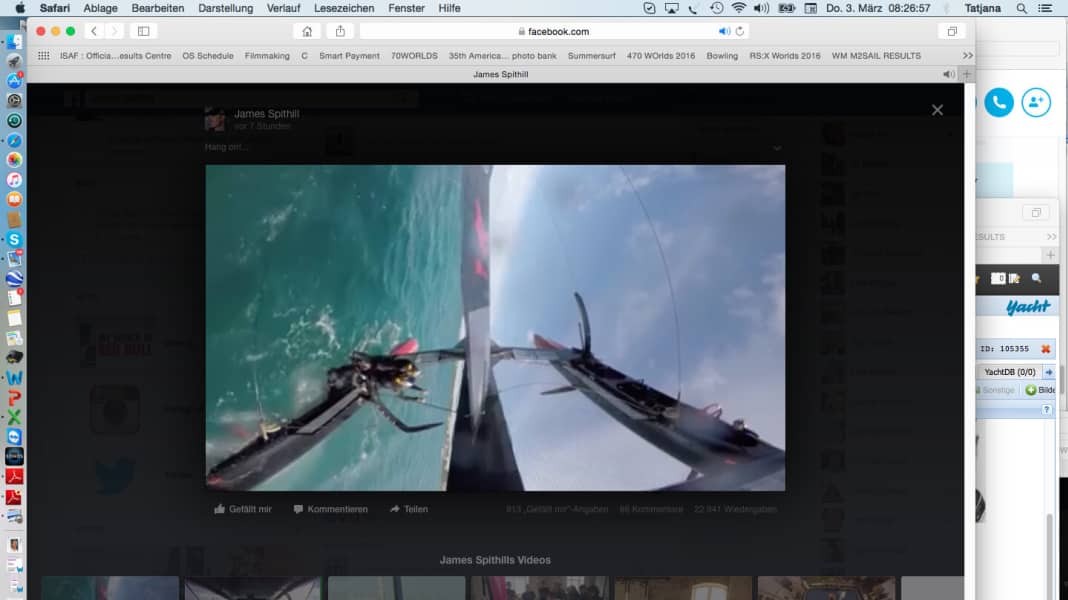Image resolution: width=1068 pixels, height=600 pixels.
Task: Open the 'Summersurf' bookmark
Action: click(x=591, y=56)
